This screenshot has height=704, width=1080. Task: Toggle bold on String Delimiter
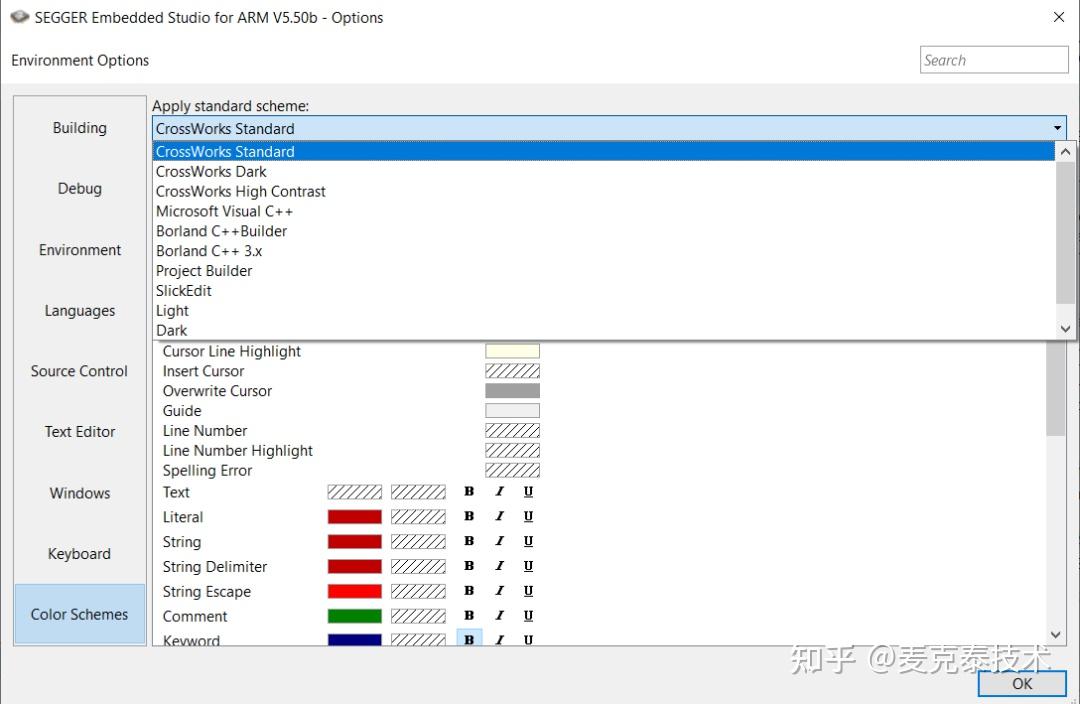pyautogui.click(x=469, y=566)
